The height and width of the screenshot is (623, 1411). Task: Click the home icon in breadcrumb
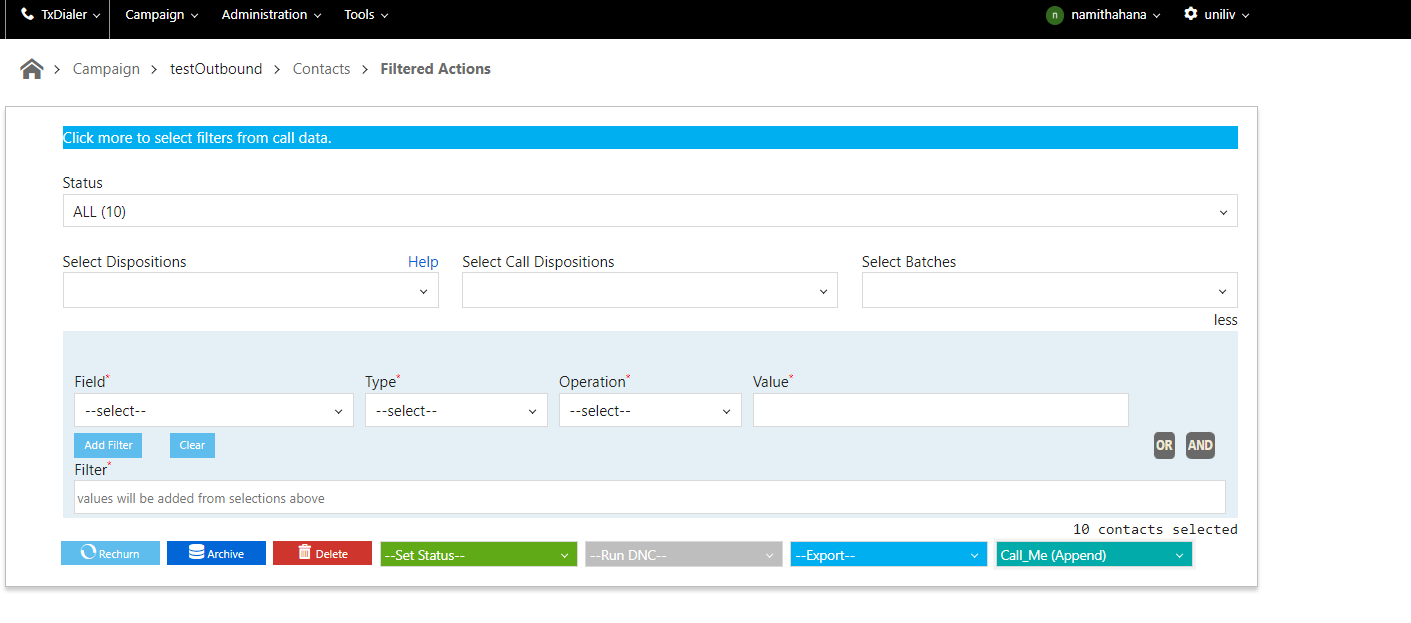(32, 69)
